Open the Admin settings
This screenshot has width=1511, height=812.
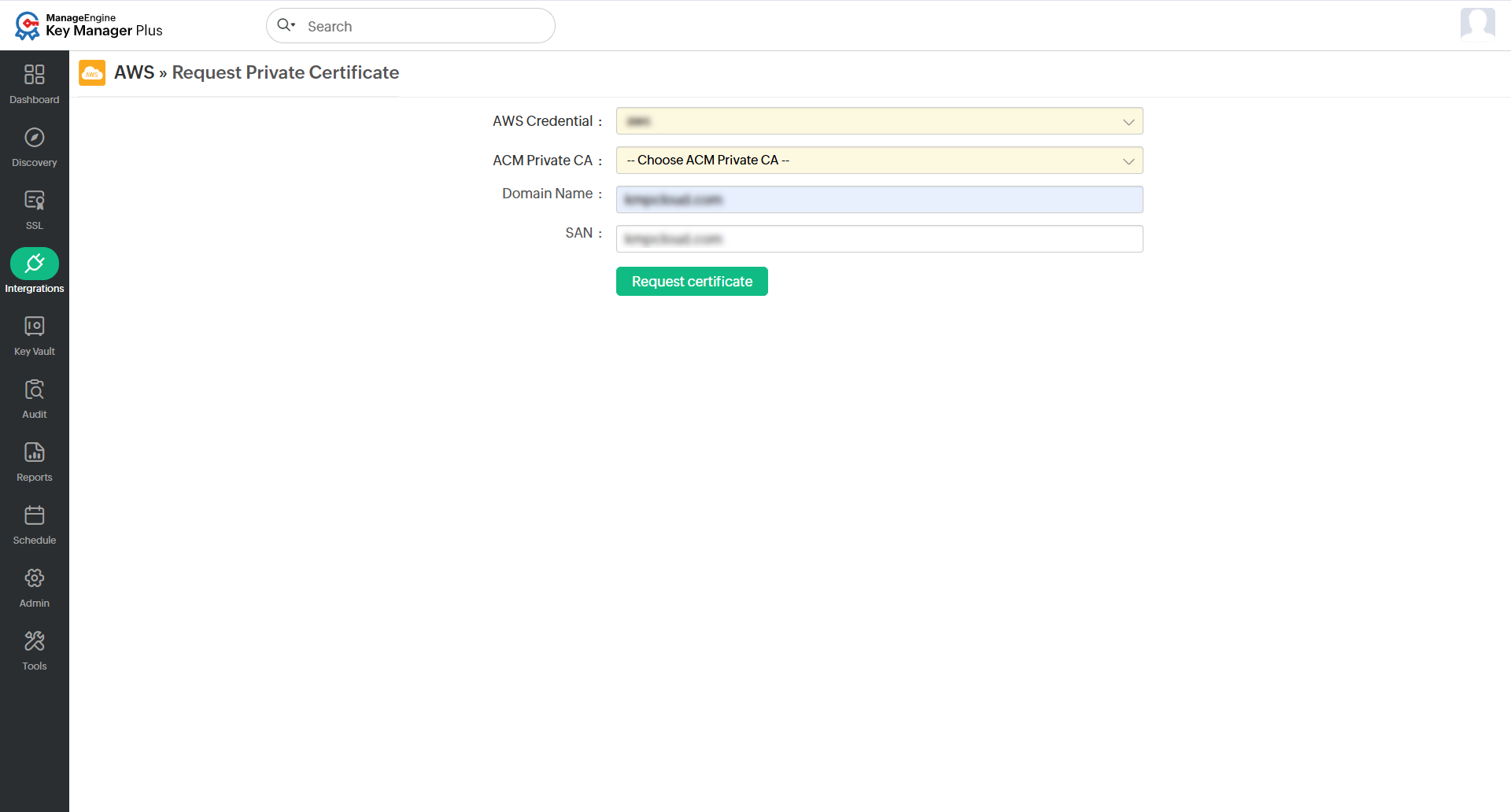pyautogui.click(x=35, y=587)
